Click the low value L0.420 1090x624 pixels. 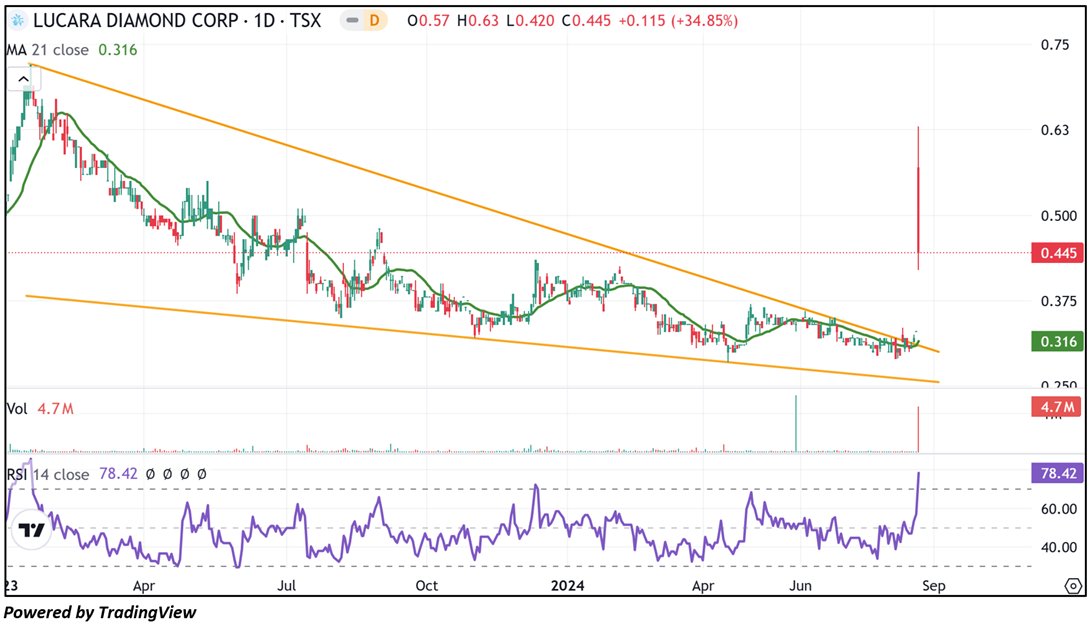click(x=530, y=21)
